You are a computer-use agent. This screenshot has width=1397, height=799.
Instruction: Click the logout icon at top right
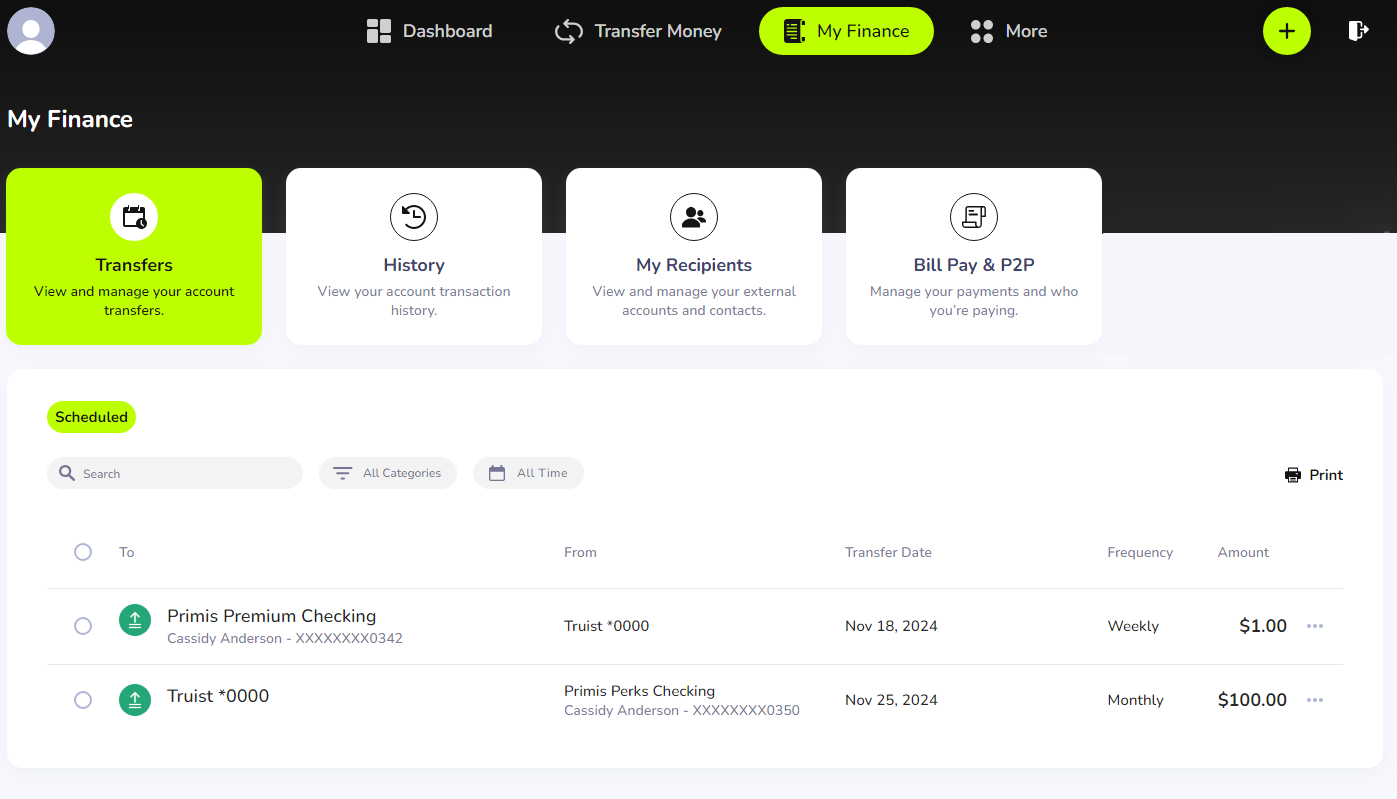click(x=1358, y=31)
